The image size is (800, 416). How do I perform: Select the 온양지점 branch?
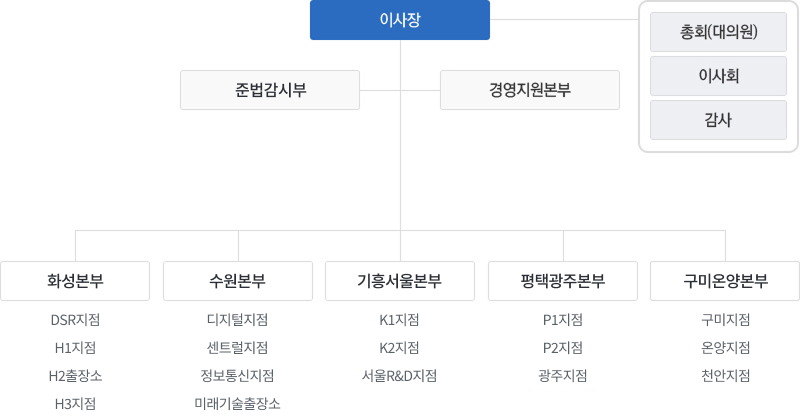725,348
